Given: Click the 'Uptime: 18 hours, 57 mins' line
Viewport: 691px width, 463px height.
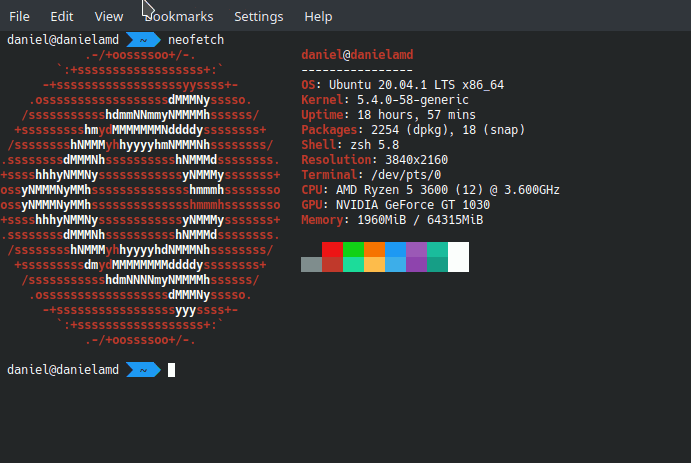Looking at the screenshot, I should click(389, 115).
